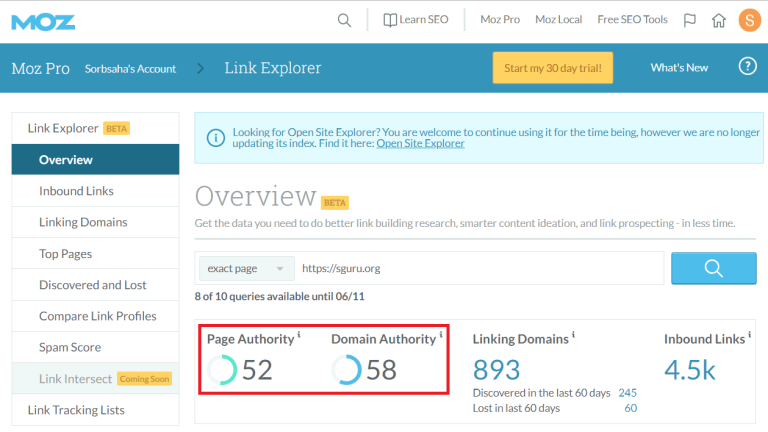Open What's New link

click(x=679, y=68)
